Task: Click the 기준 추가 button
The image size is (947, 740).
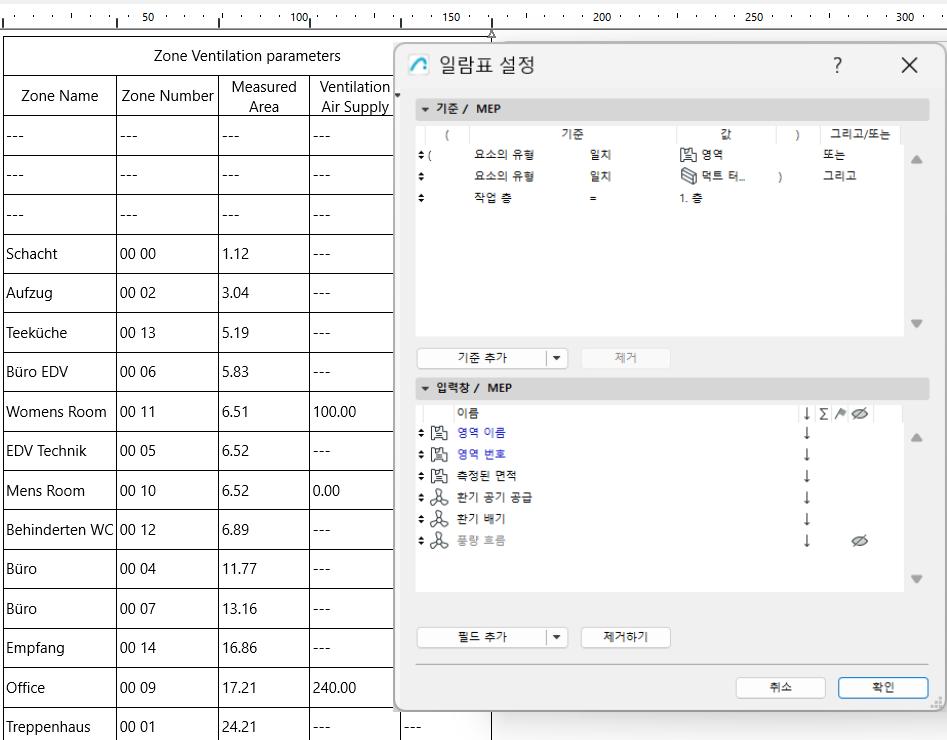Action: (x=481, y=358)
